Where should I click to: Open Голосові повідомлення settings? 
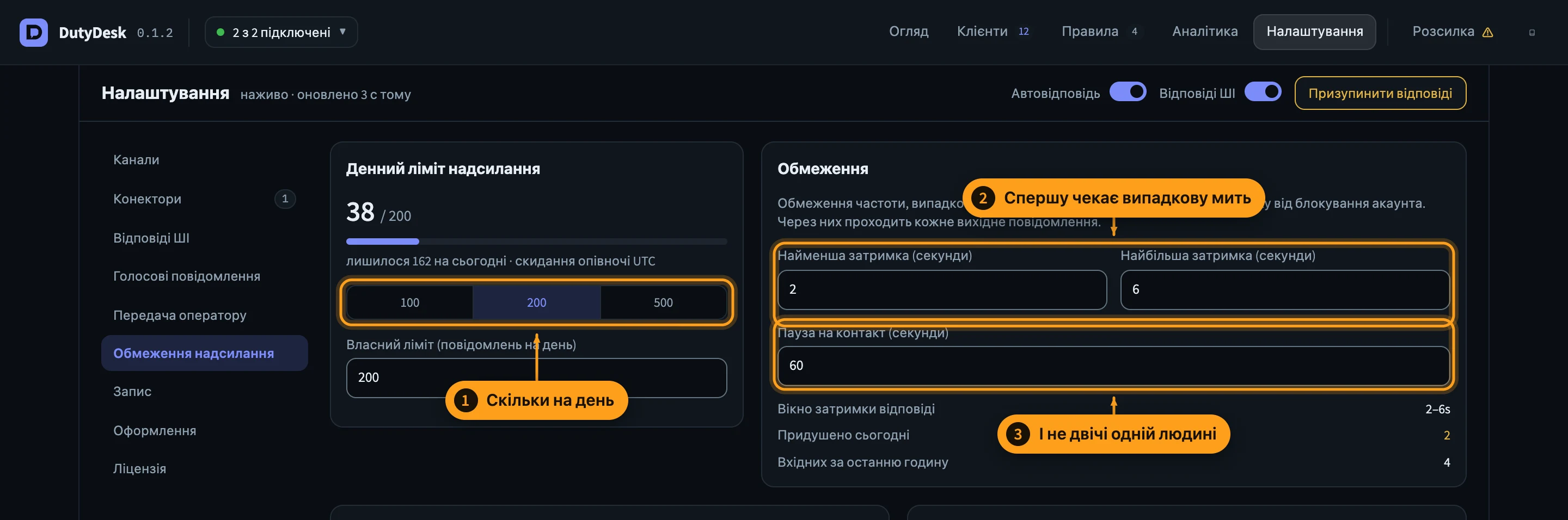pos(205,276)
